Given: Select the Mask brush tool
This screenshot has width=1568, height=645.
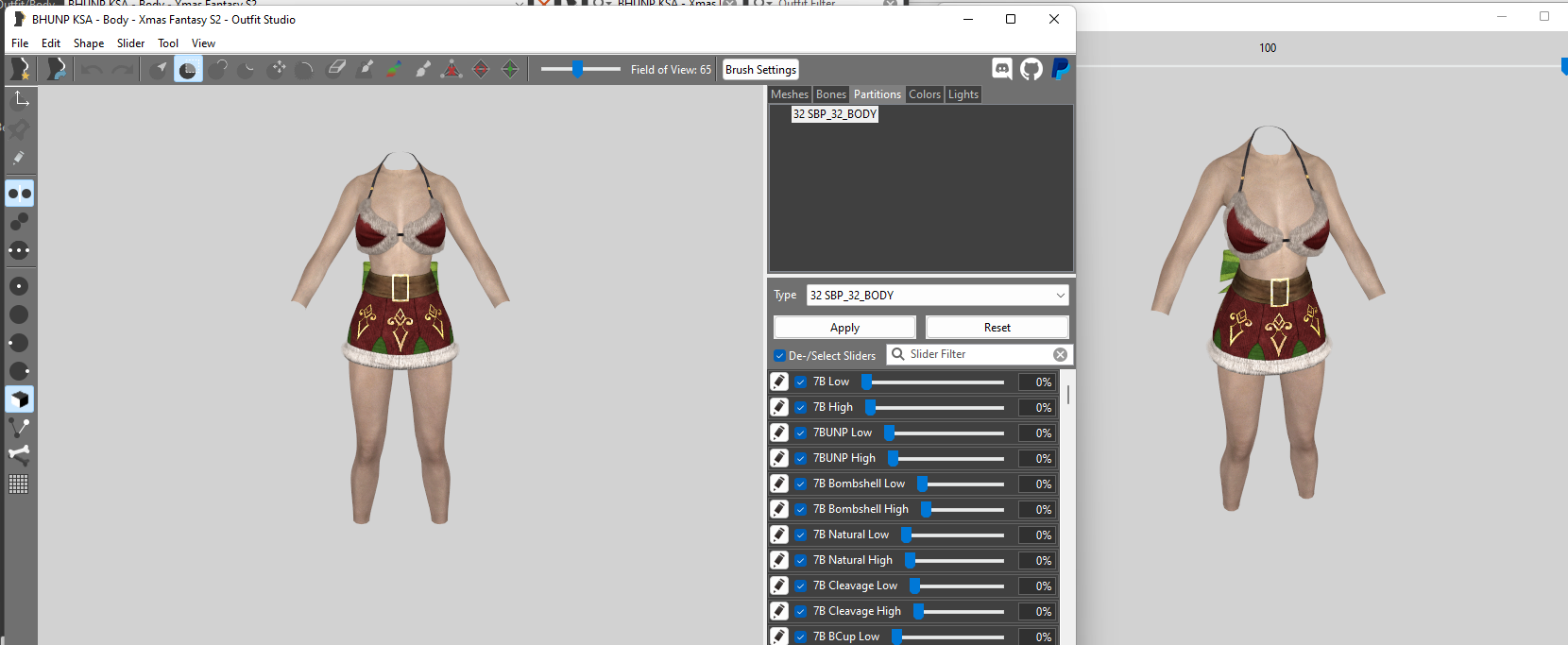Looking at the screenshot, I should point(188,69).
